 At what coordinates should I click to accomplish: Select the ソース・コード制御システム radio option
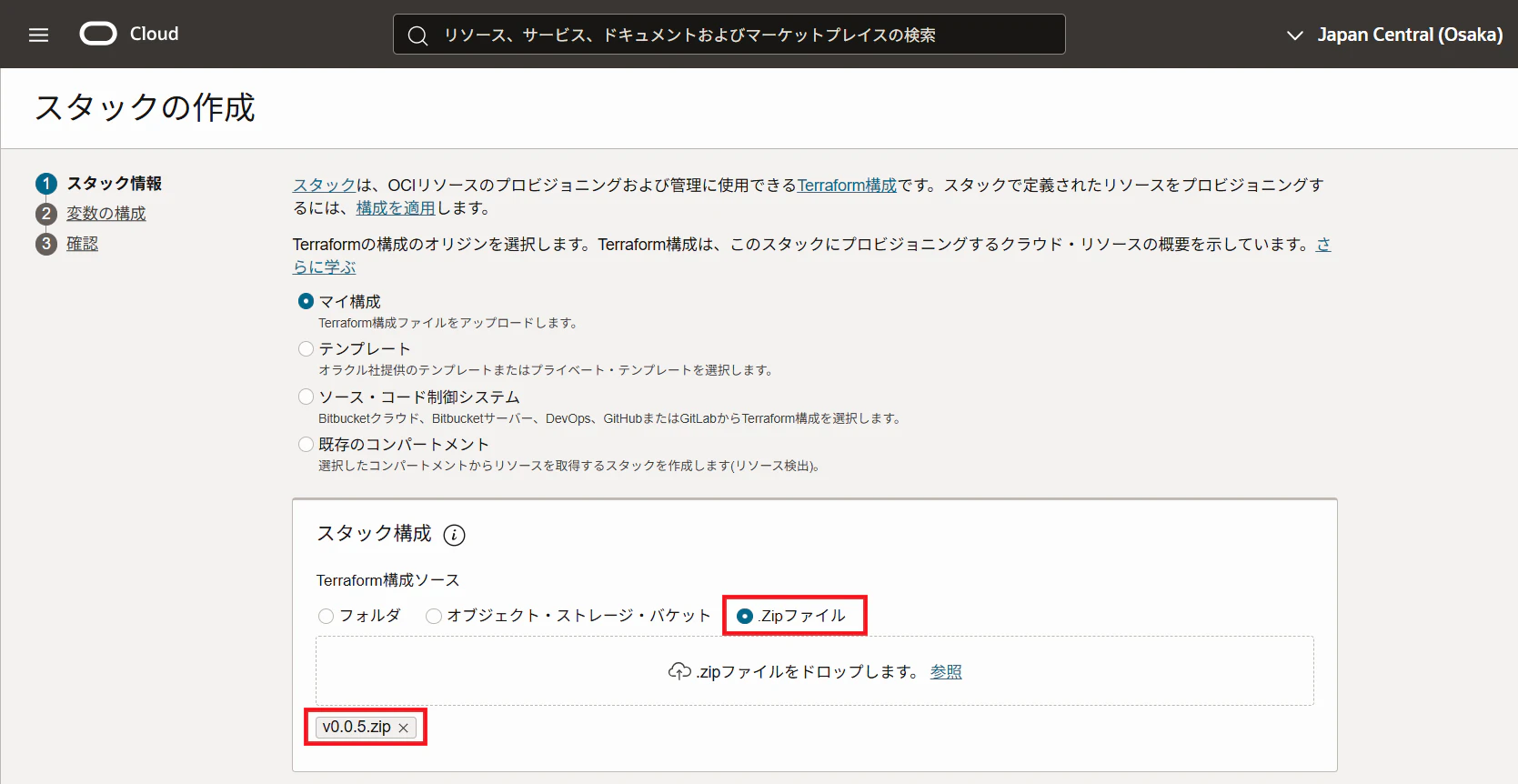coord(307,397)
